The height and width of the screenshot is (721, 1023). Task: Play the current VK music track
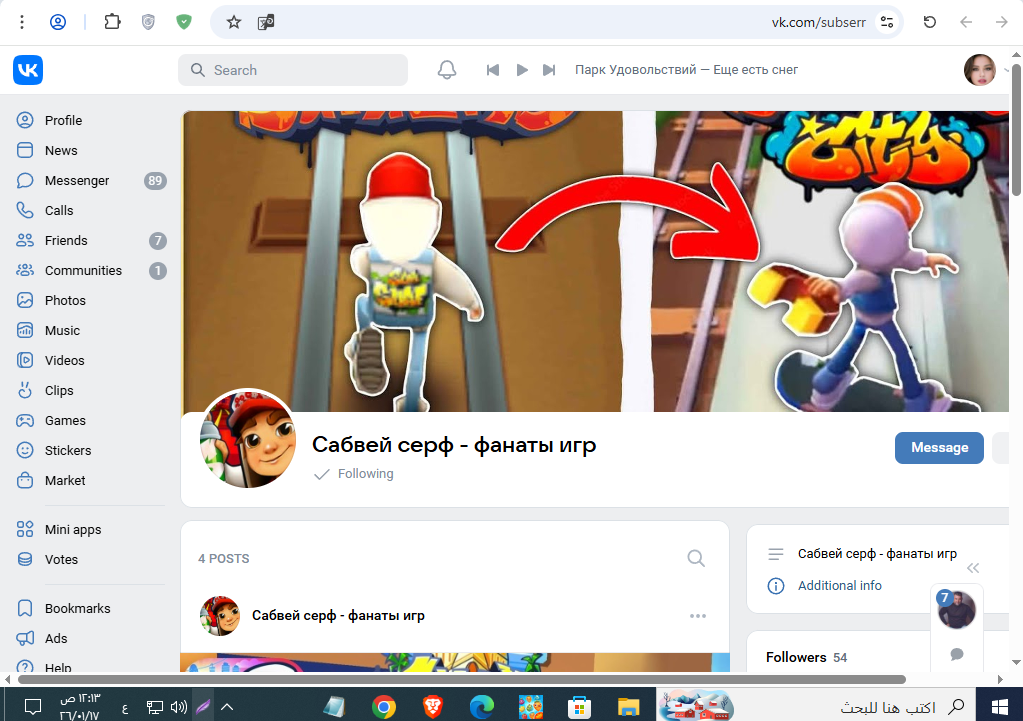pyautogui.click(x=522, y=70)
